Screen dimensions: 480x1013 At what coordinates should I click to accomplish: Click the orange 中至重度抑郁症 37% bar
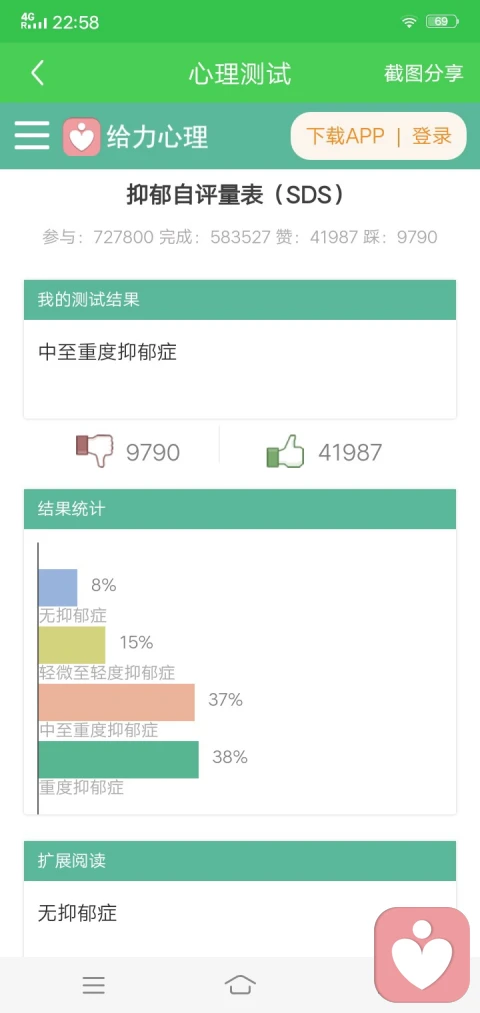pyautogui.click(x=116, y=702)
